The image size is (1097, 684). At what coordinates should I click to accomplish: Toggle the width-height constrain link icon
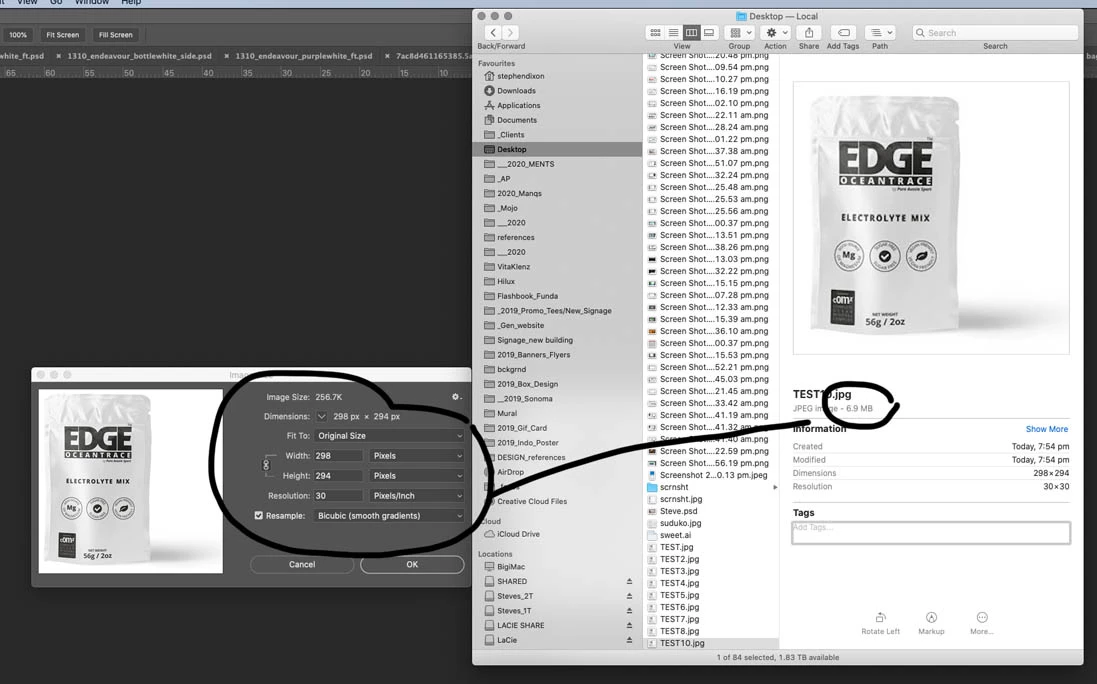tap(266, 465)
